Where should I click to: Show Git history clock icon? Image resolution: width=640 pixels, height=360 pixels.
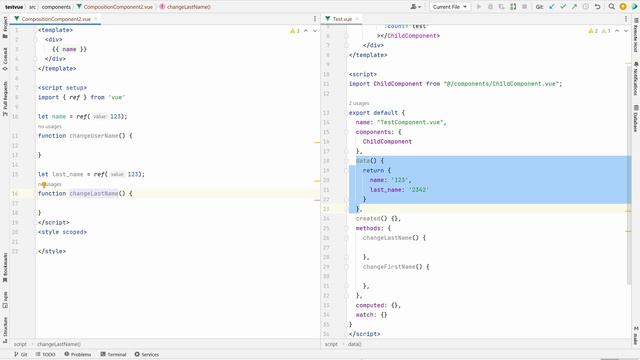tap(586, 7)
